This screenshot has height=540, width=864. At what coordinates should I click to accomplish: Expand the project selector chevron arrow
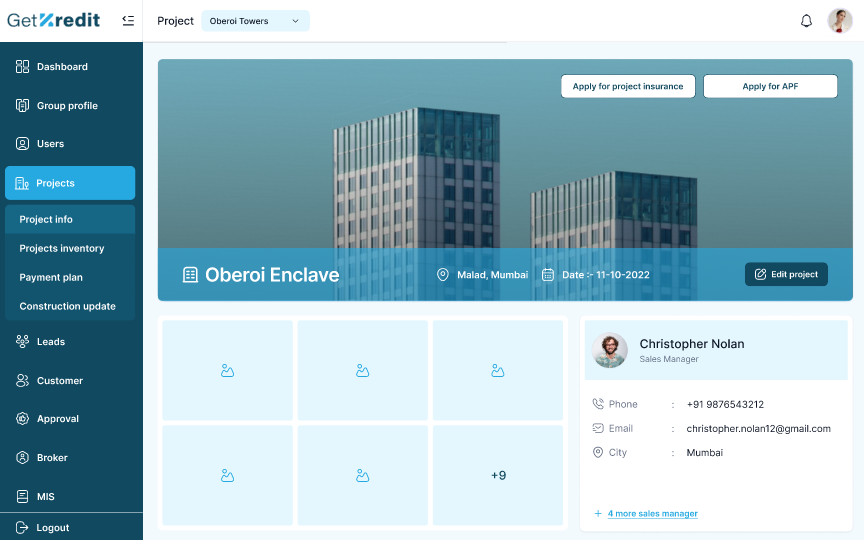(295, 21)
